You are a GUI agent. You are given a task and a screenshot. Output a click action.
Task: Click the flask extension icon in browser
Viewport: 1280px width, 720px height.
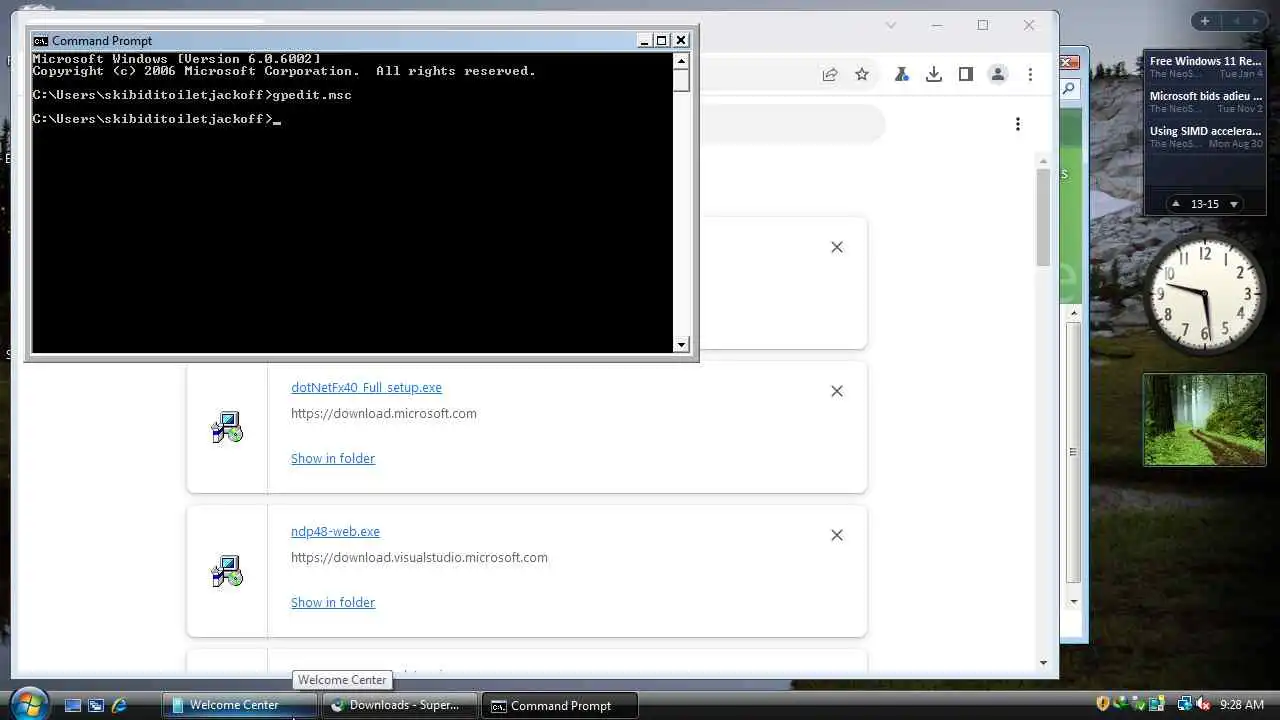902,74
